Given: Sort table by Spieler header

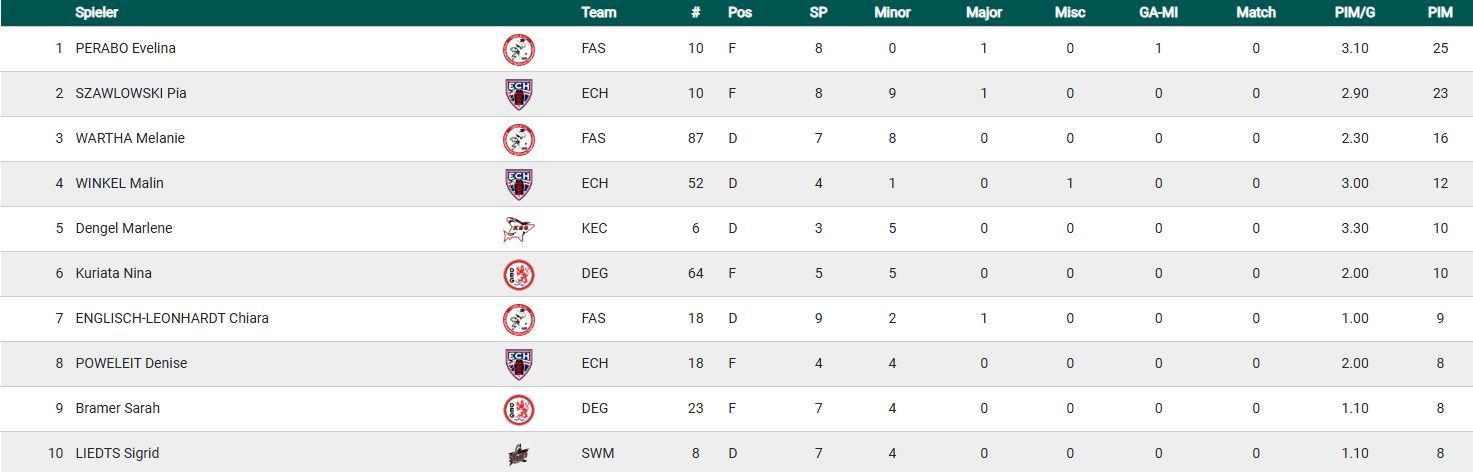Looking at the screenshot, I should [97, 13].
